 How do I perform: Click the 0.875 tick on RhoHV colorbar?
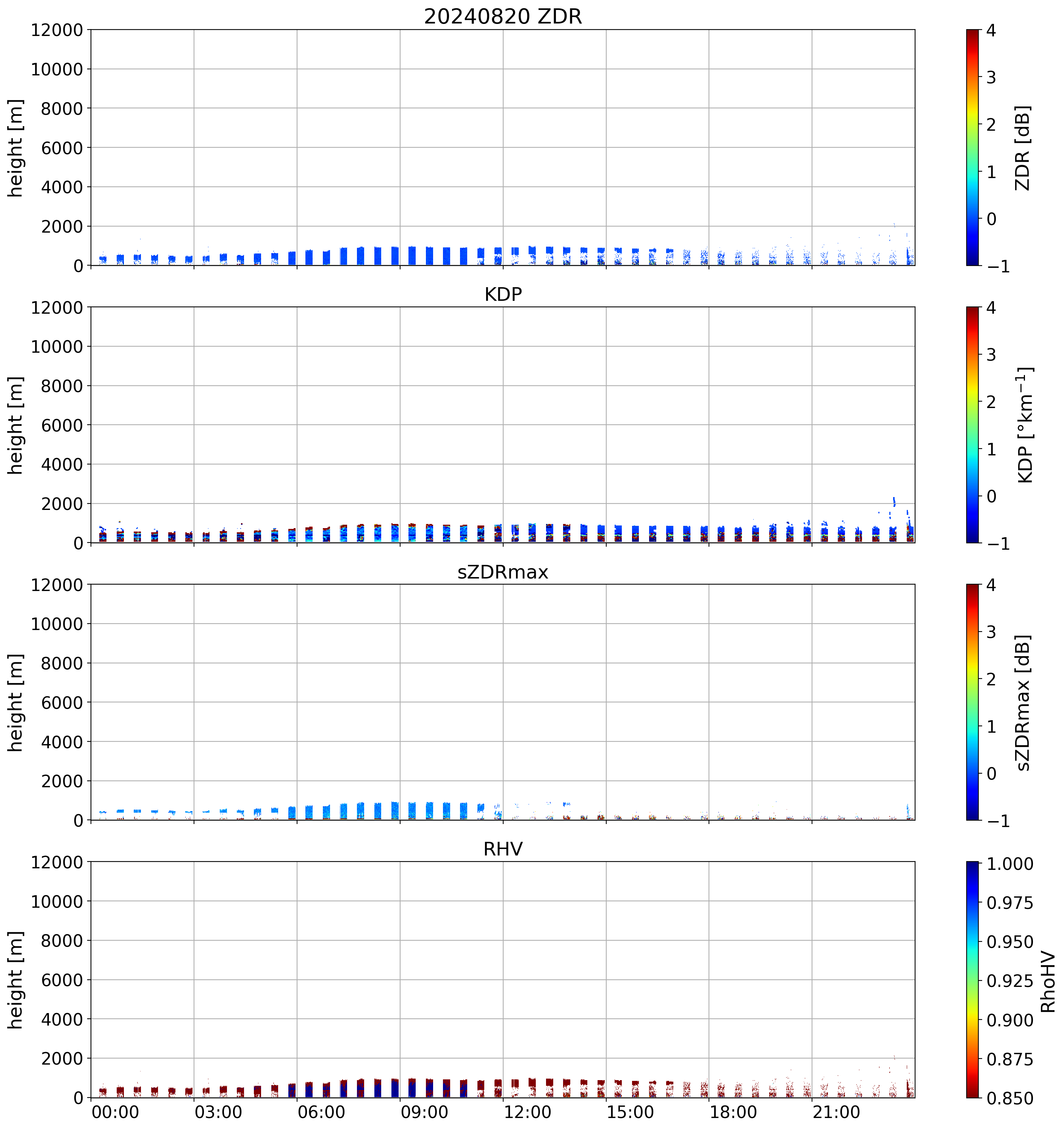1009,1059
